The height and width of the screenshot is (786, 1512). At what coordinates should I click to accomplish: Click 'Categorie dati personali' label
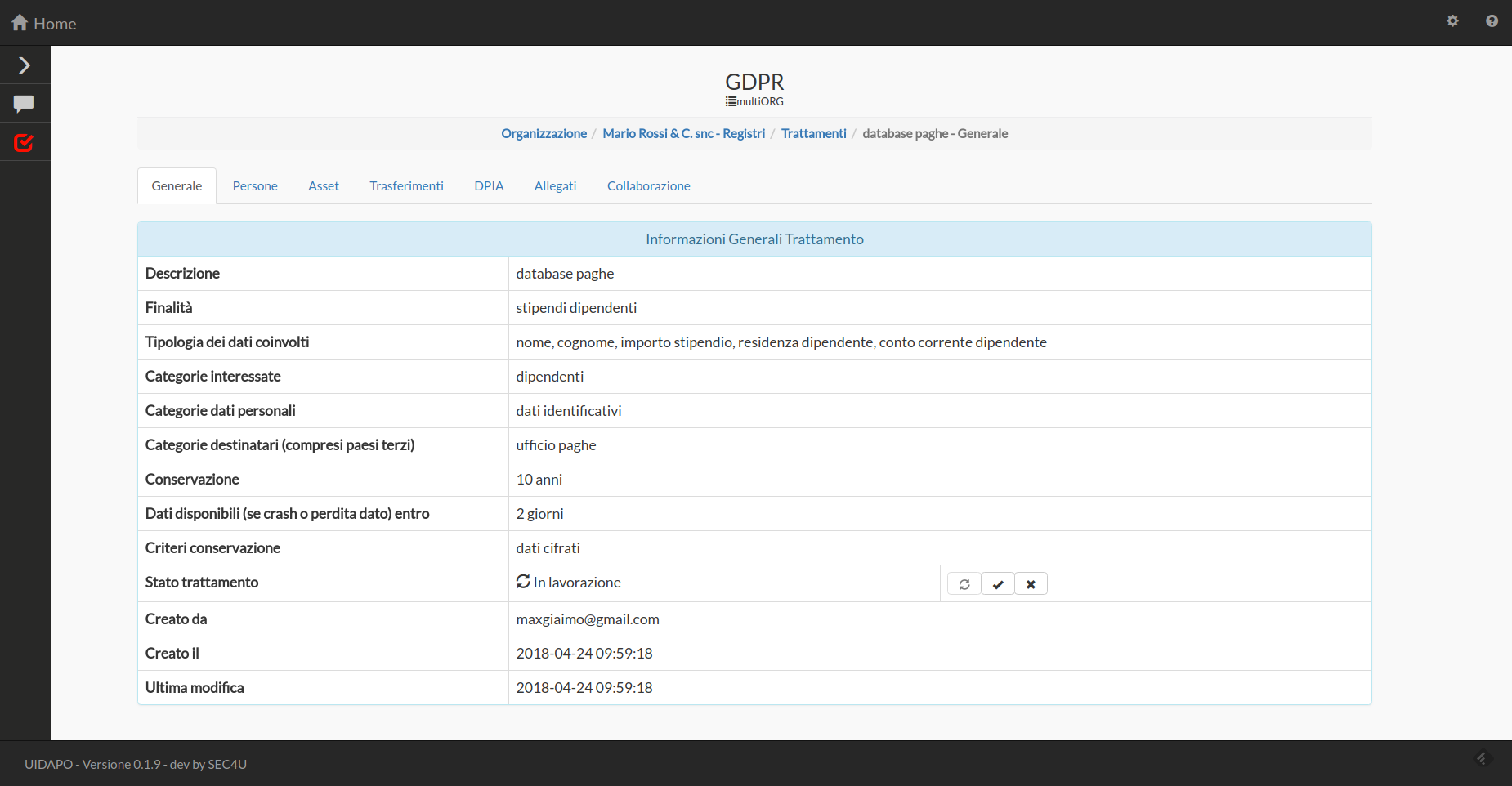221,411
